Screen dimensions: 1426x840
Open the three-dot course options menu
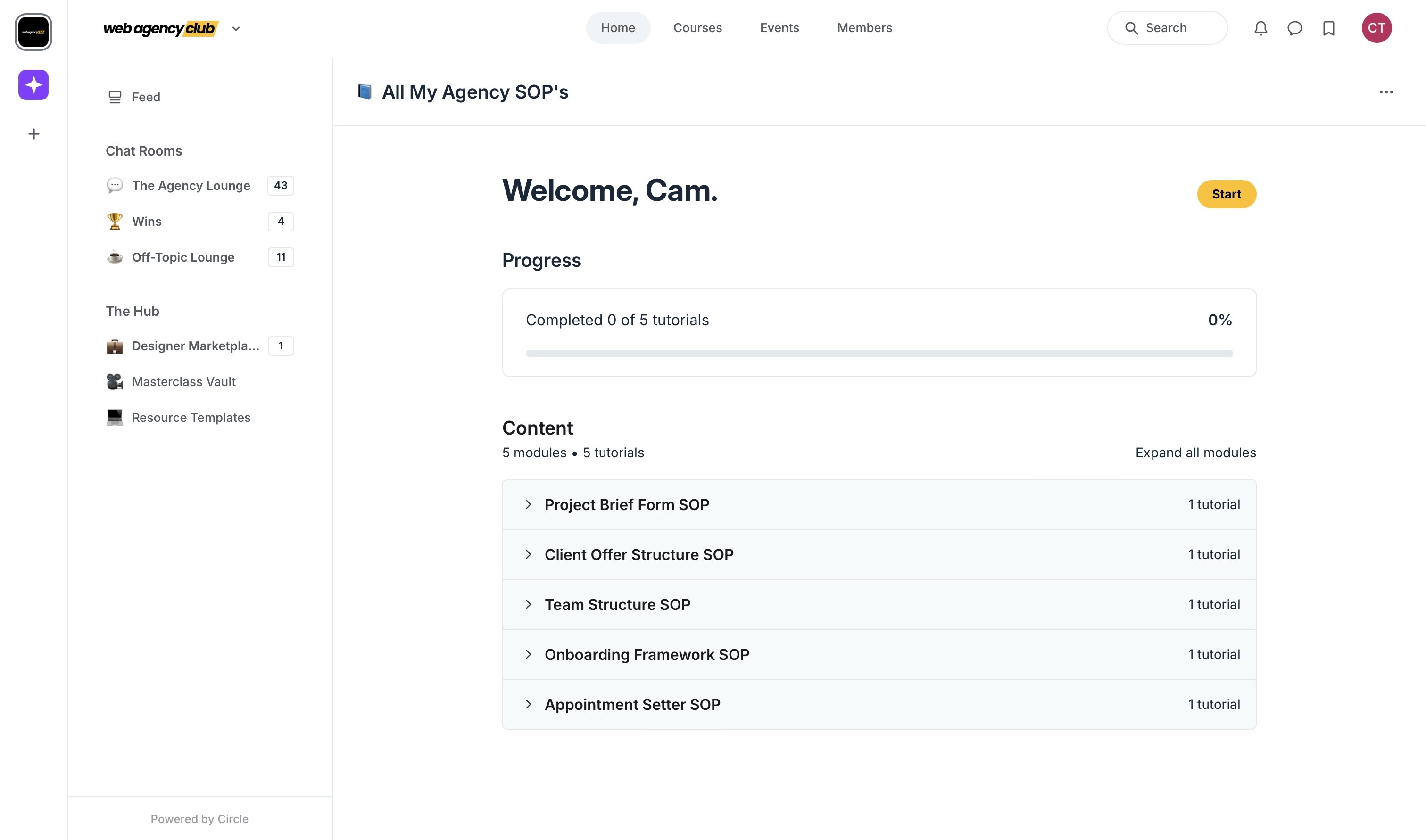(x=1386, y=92)
